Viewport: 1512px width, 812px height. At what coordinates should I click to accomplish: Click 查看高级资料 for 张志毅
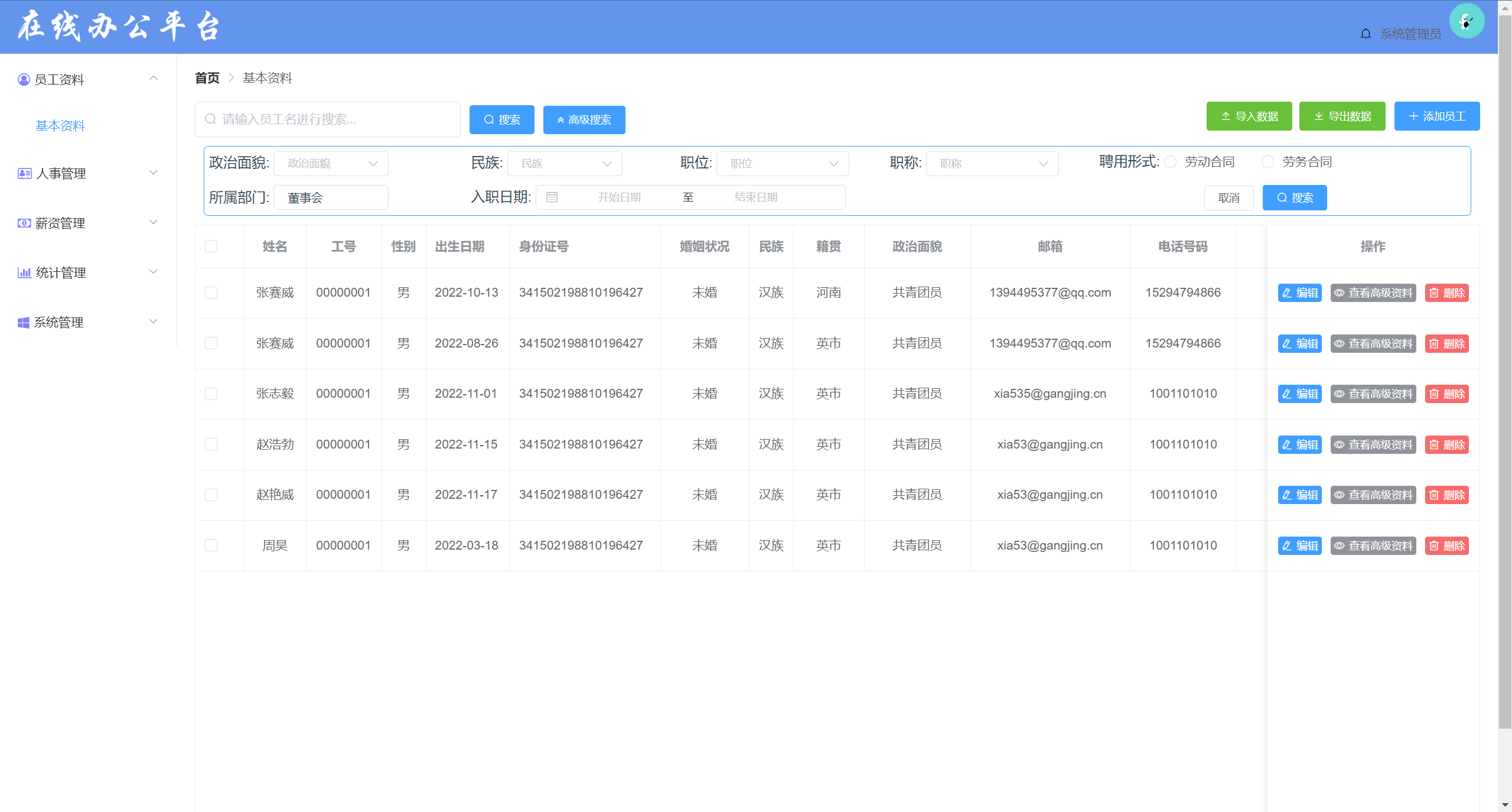tap(1373, 394)
